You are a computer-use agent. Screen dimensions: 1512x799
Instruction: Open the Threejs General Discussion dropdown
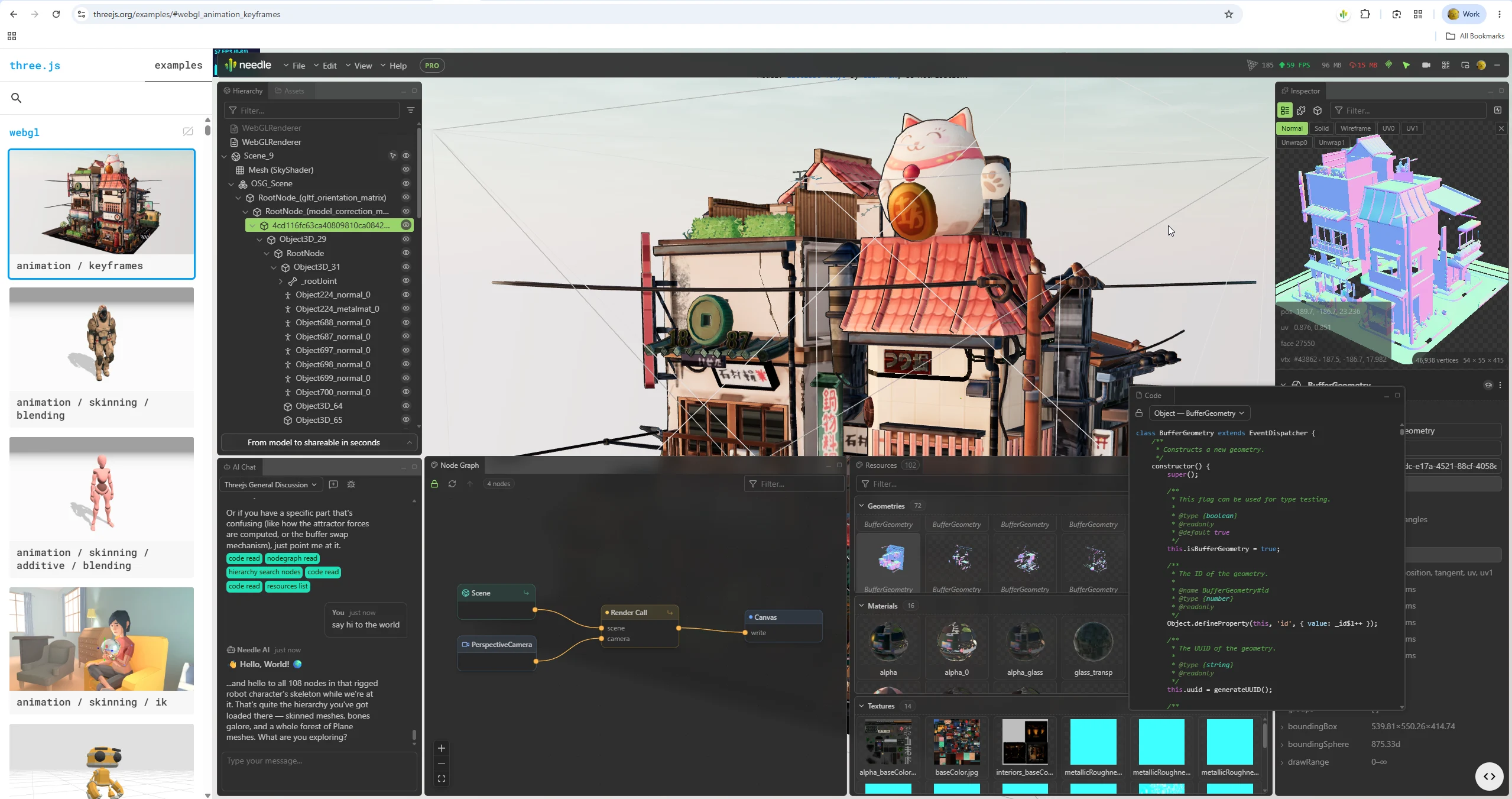click(x=271, y=485)
